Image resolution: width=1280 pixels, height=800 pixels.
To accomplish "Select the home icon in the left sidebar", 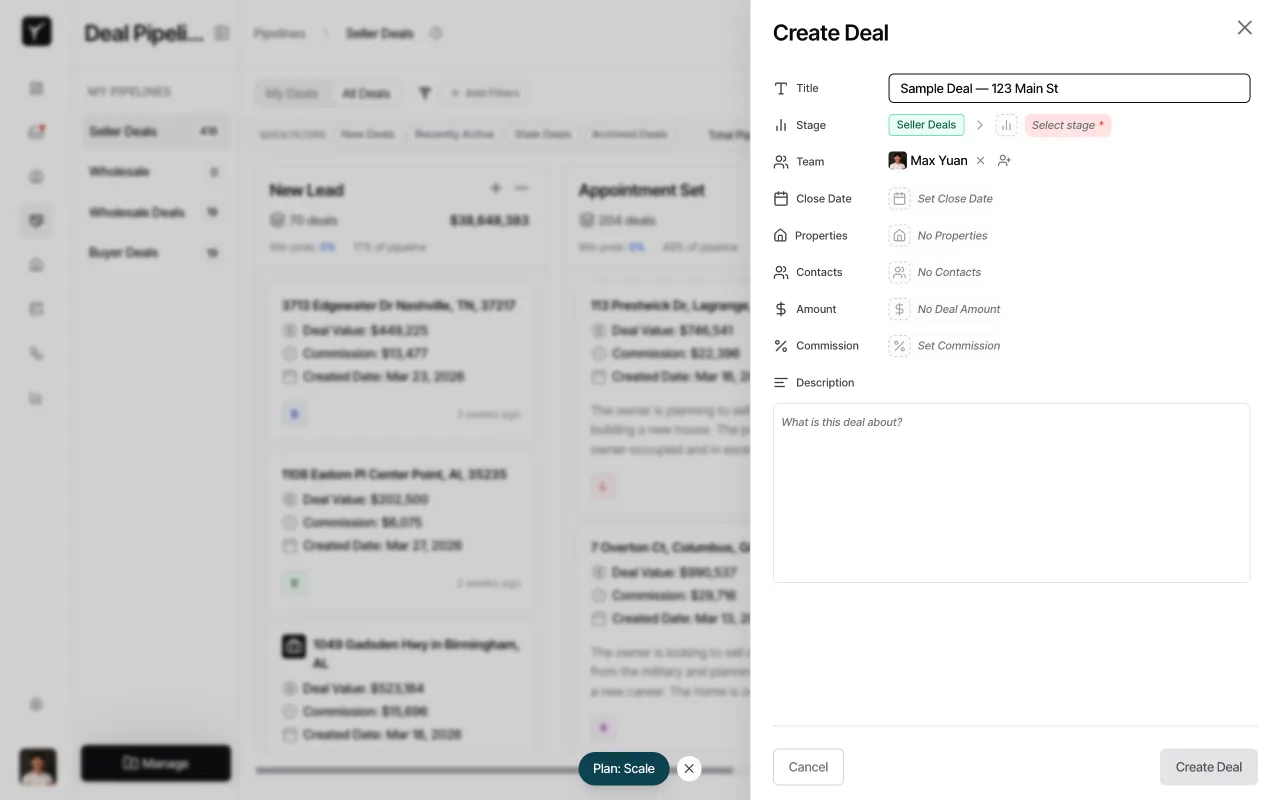I will (x=36, y=264).
